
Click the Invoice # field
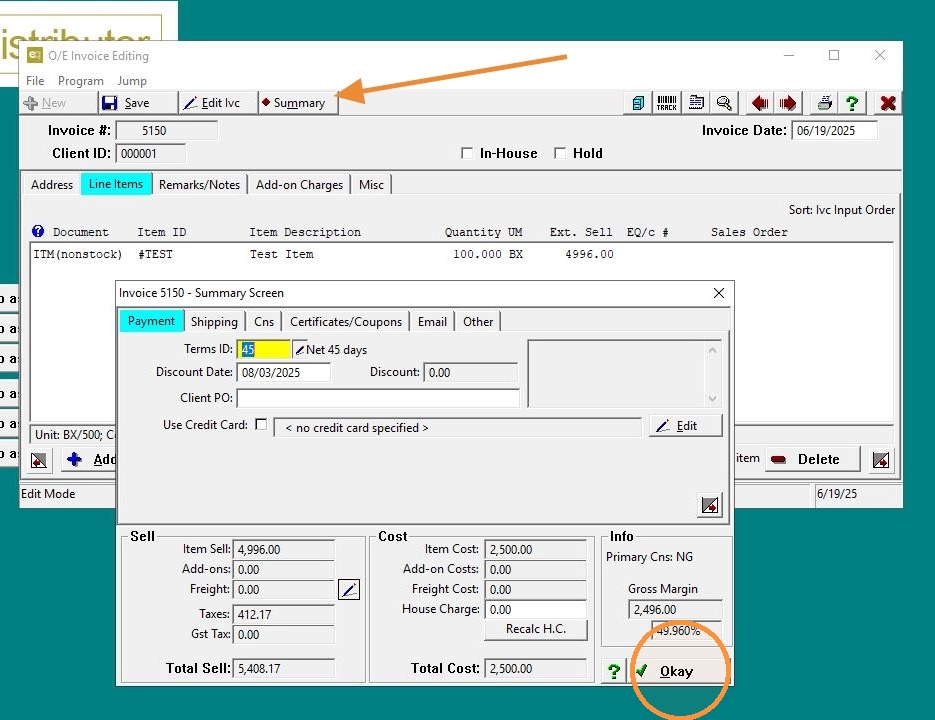click(x=166, y=131)
